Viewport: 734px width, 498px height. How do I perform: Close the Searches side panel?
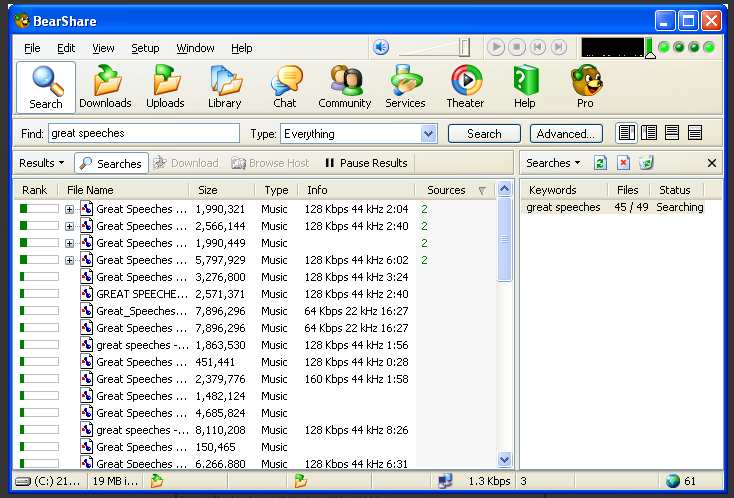pos(712,163)
